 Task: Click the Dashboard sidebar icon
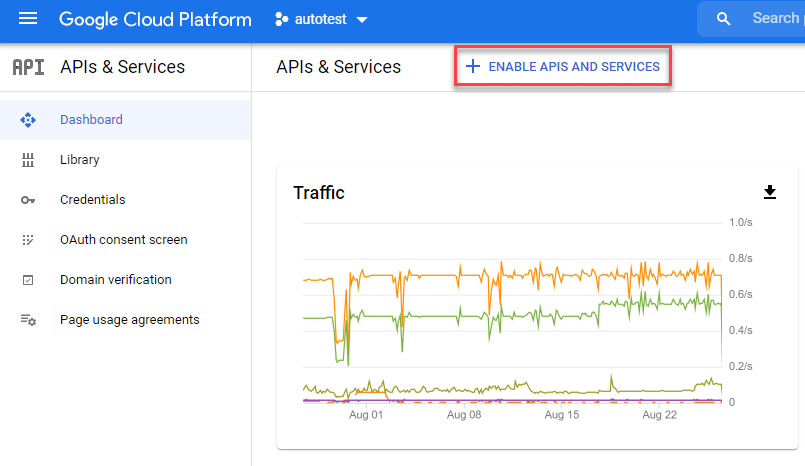pos(28,120)
